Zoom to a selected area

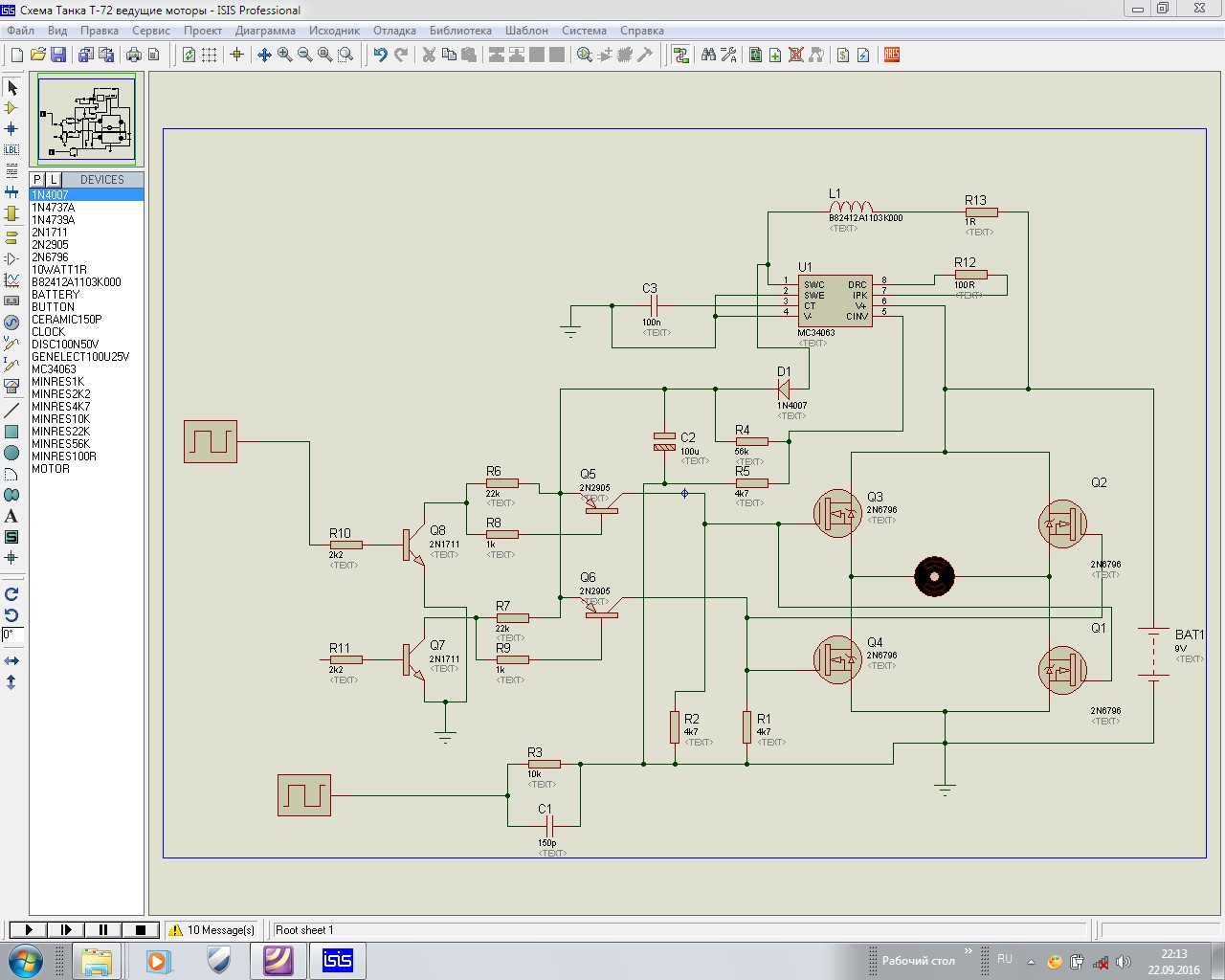click(x=345, y=55)
